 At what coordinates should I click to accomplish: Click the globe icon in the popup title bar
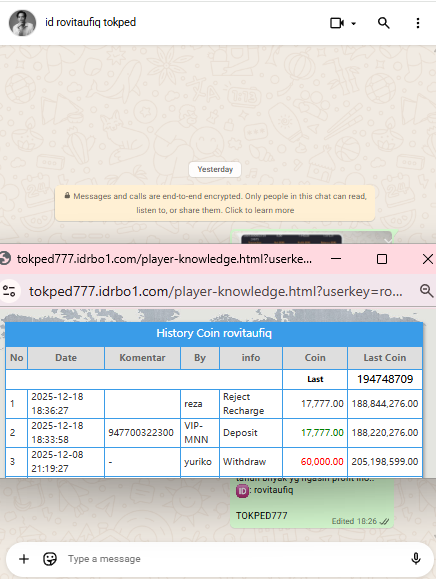coord(5,258)
